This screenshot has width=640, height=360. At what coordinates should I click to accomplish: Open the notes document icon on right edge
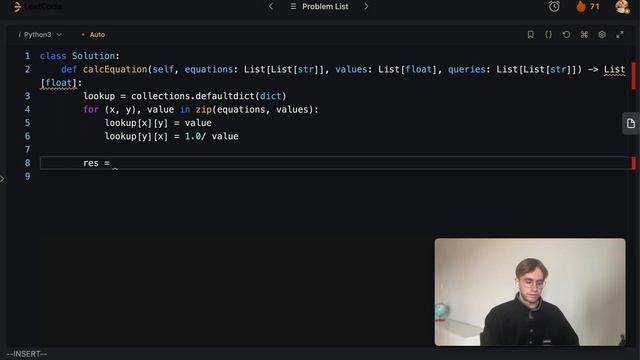(631, 123)
